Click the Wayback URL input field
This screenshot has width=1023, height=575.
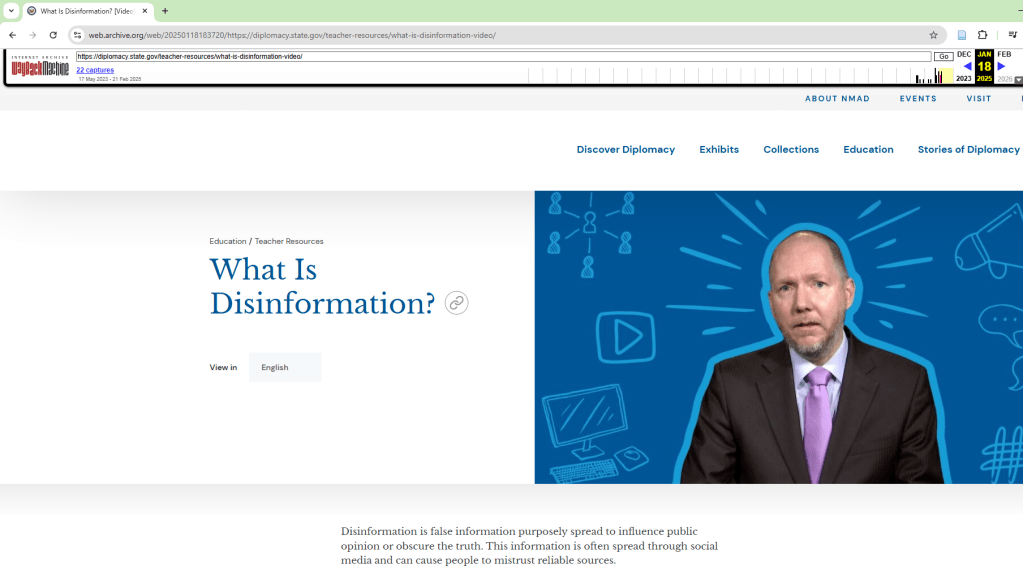502,57
